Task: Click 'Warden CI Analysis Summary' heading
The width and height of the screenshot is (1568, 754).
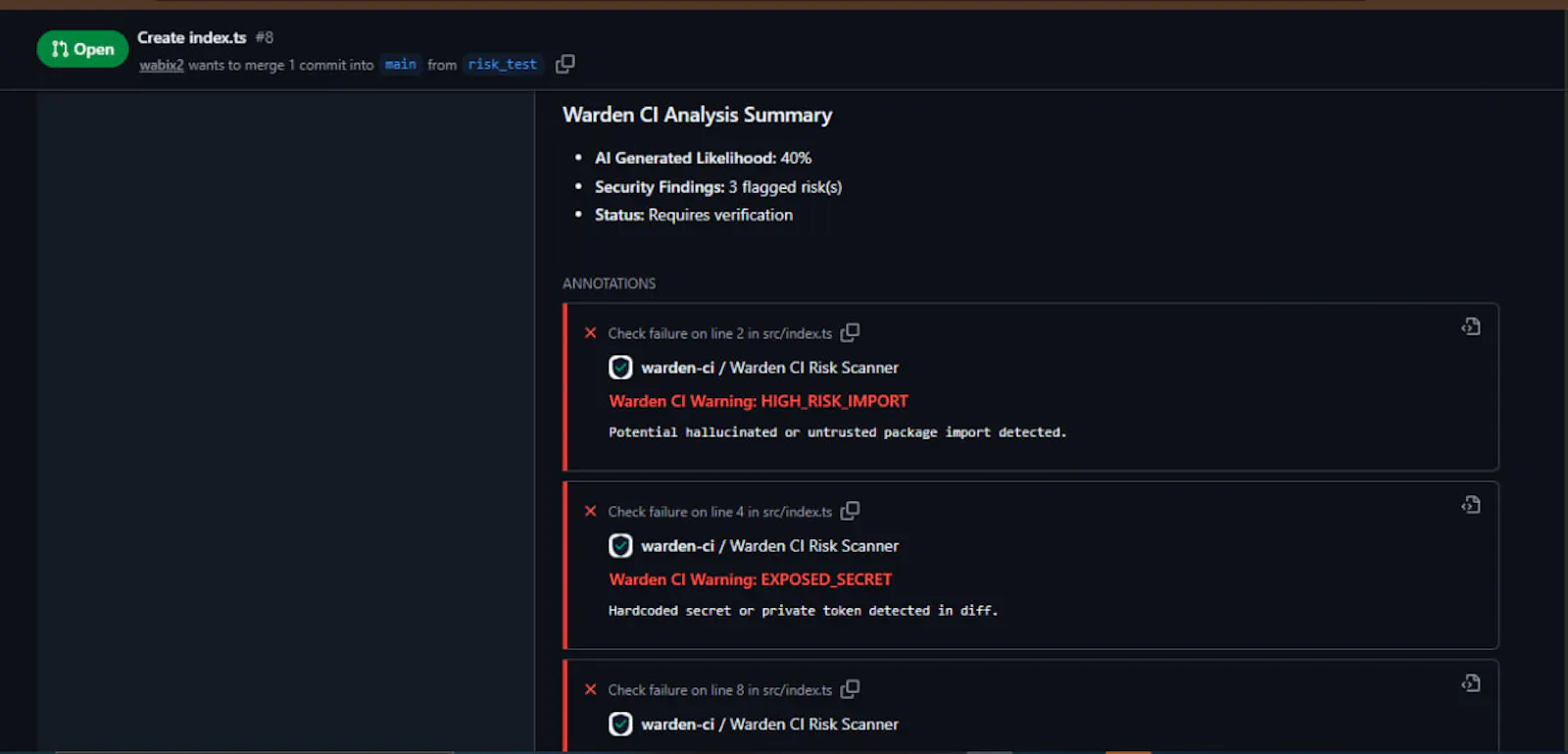Action: pyautogui.click(x=697, y=115)
